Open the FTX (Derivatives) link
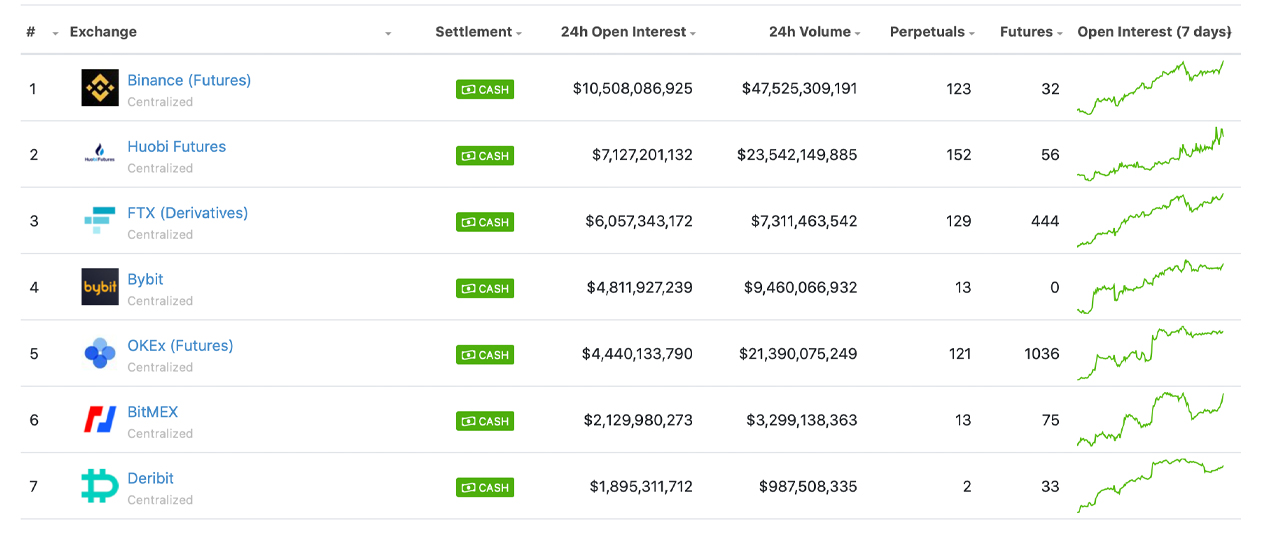 tap(188, 213)
